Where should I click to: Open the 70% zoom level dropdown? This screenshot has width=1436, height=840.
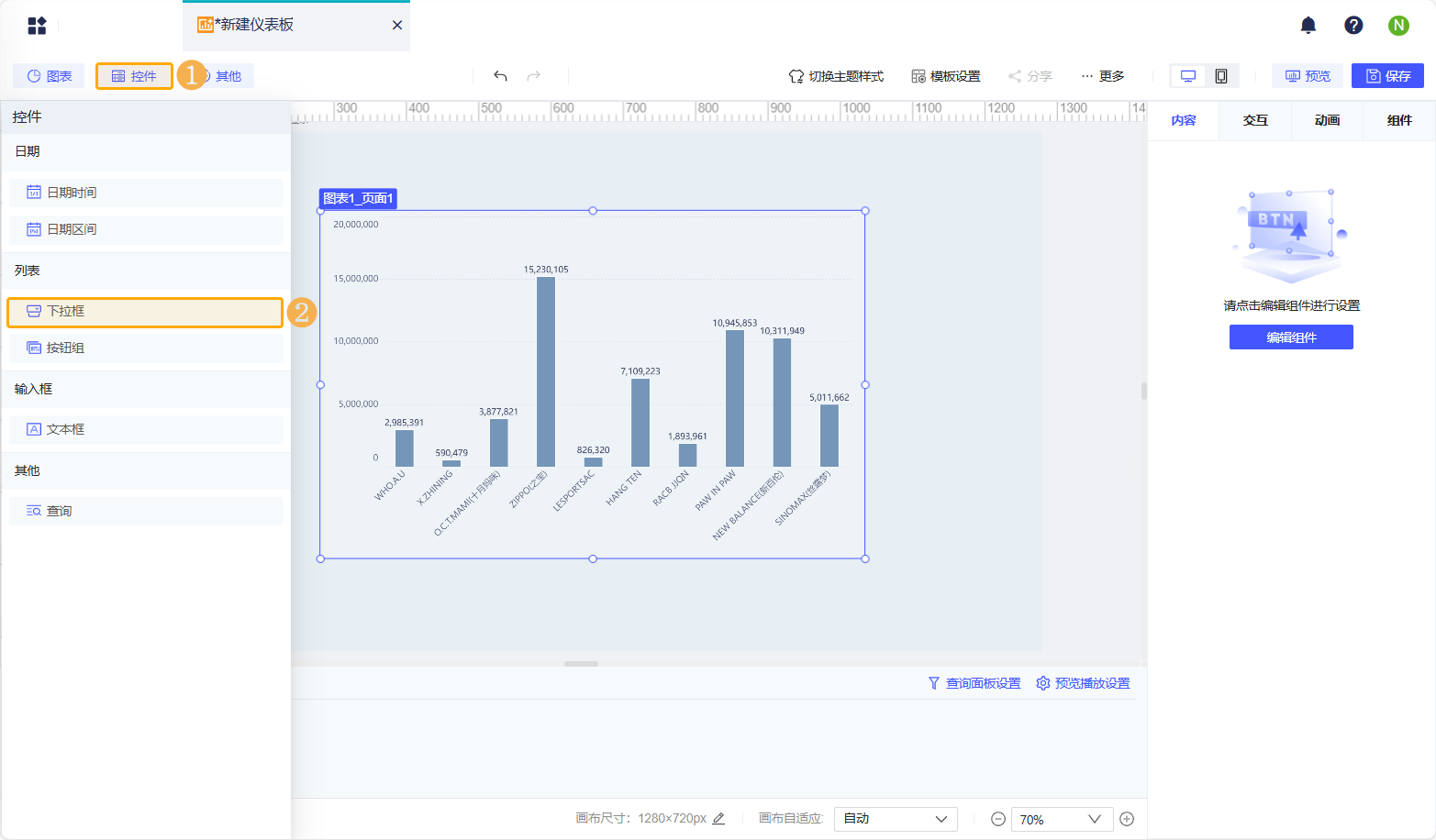[x=1062, y=819]
